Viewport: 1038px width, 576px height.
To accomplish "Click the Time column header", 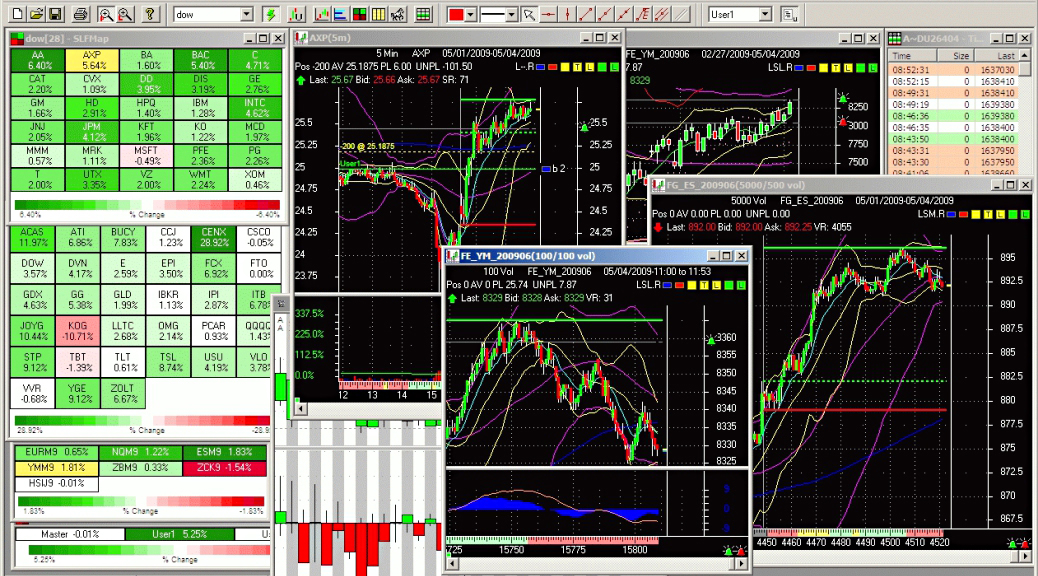I will 912,56.
